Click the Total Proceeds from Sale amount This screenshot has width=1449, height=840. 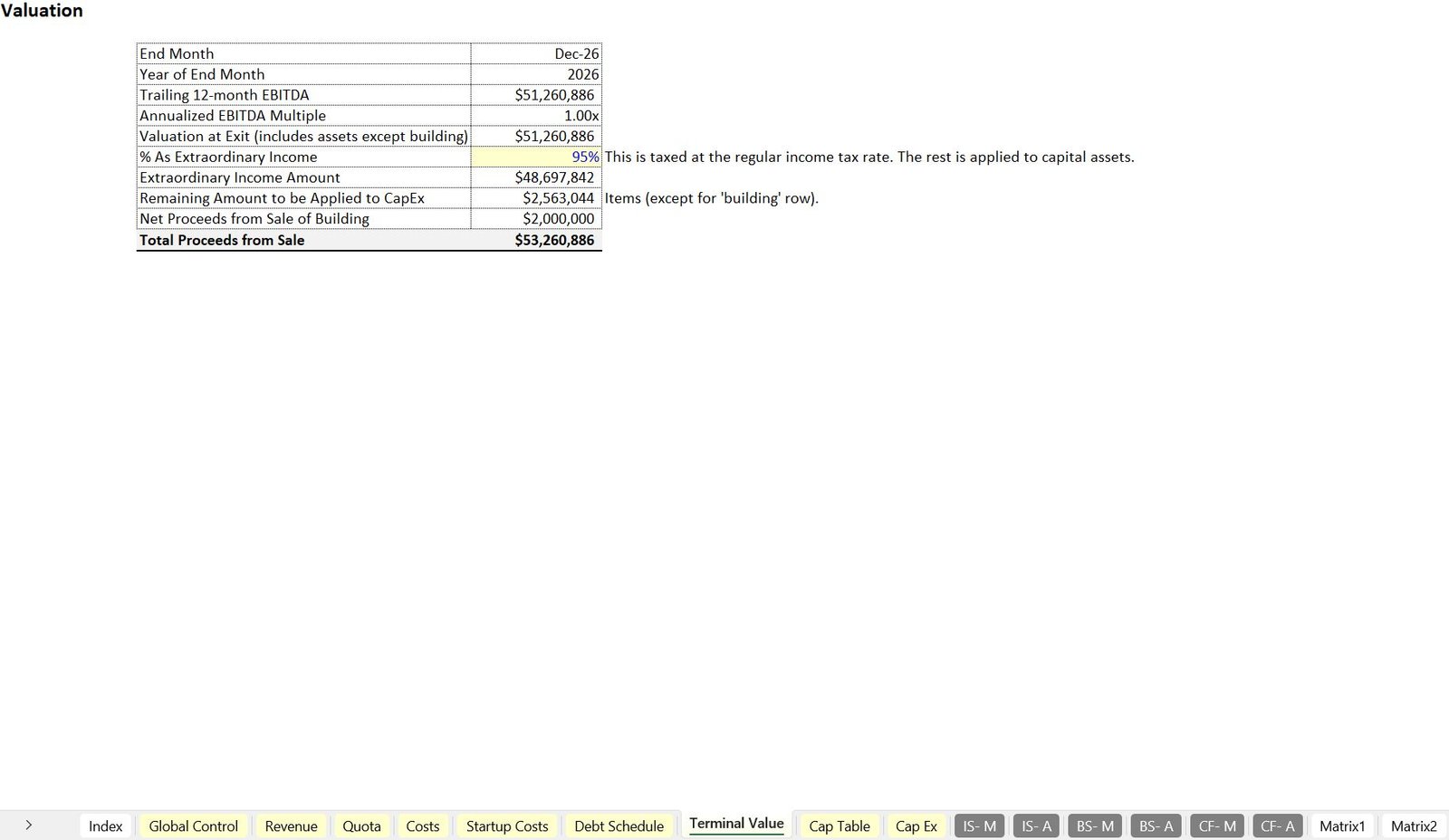pos(536,240)
